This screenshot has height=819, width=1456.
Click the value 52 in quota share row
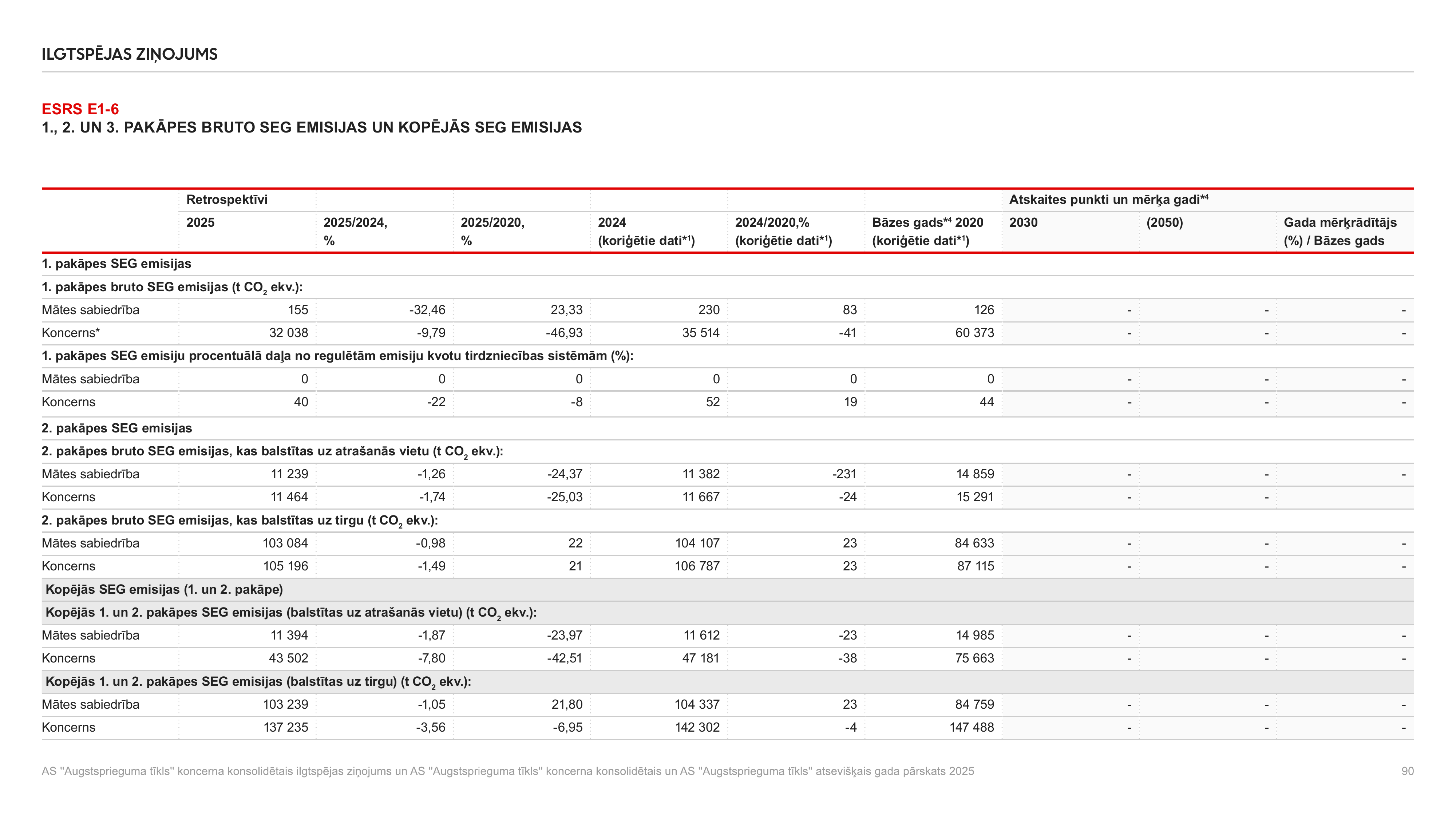click(x=713, y=402)
